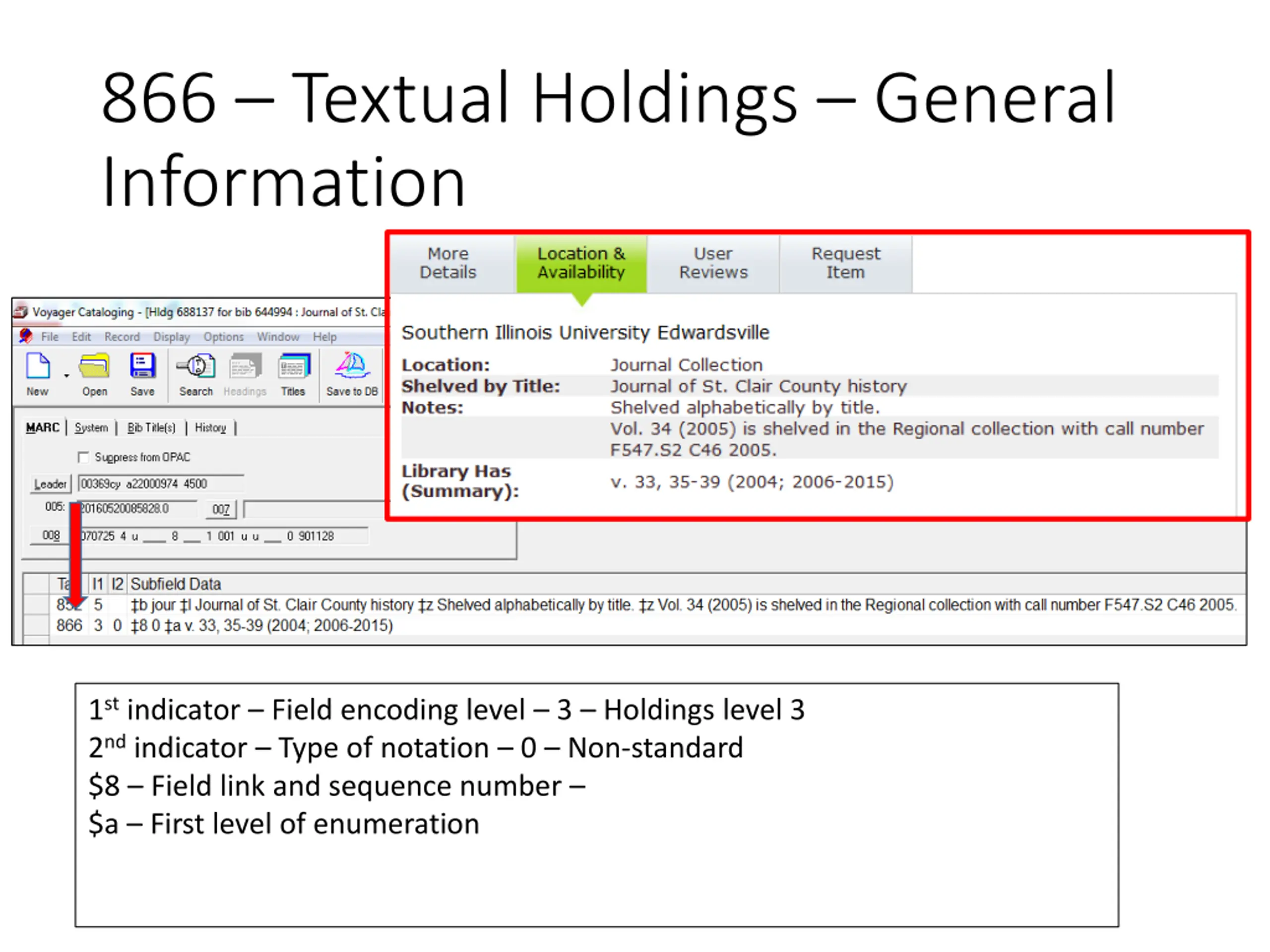Click the Leader value field
Viewport: 1270px width, 952px height.
click(x=161, y=484)
